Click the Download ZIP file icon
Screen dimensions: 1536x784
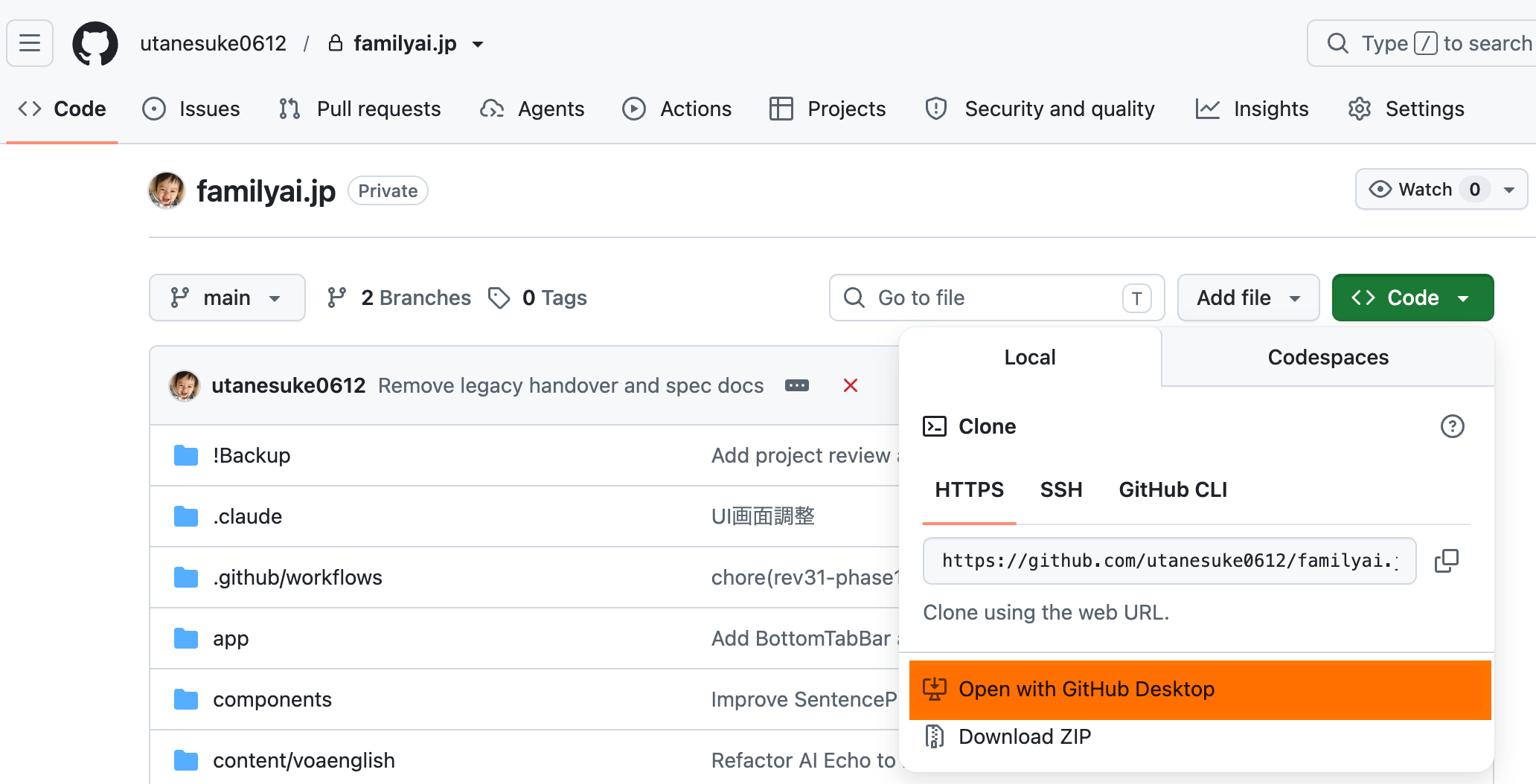pyautogui.click(x=935, y=736)
